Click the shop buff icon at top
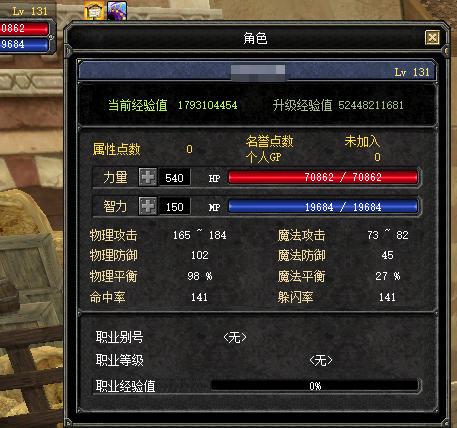This screenshot has width=457, height=428. (x=94, y=10)
